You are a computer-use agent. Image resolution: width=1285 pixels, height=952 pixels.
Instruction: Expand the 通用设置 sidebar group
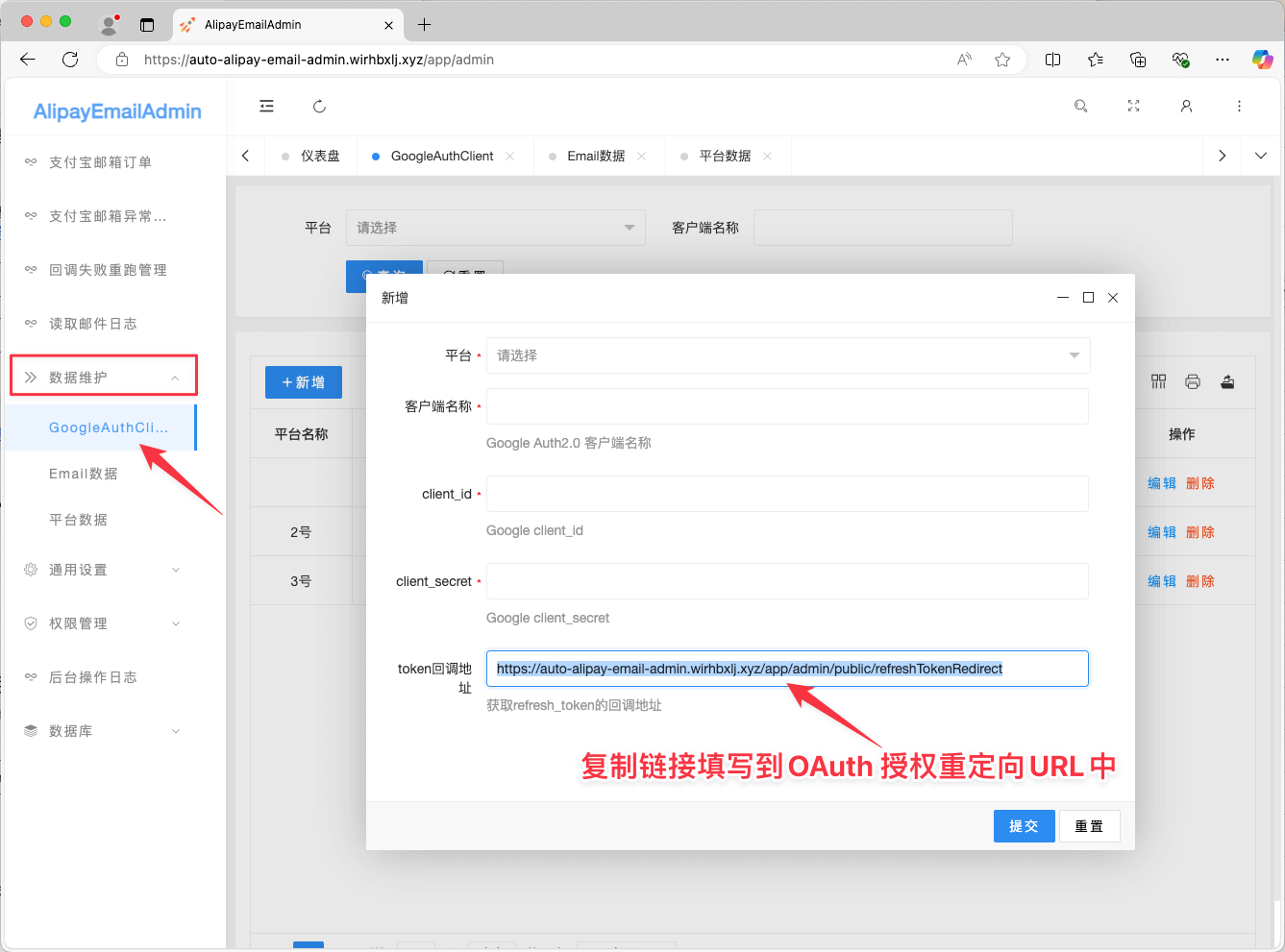(x=101, y=570)
